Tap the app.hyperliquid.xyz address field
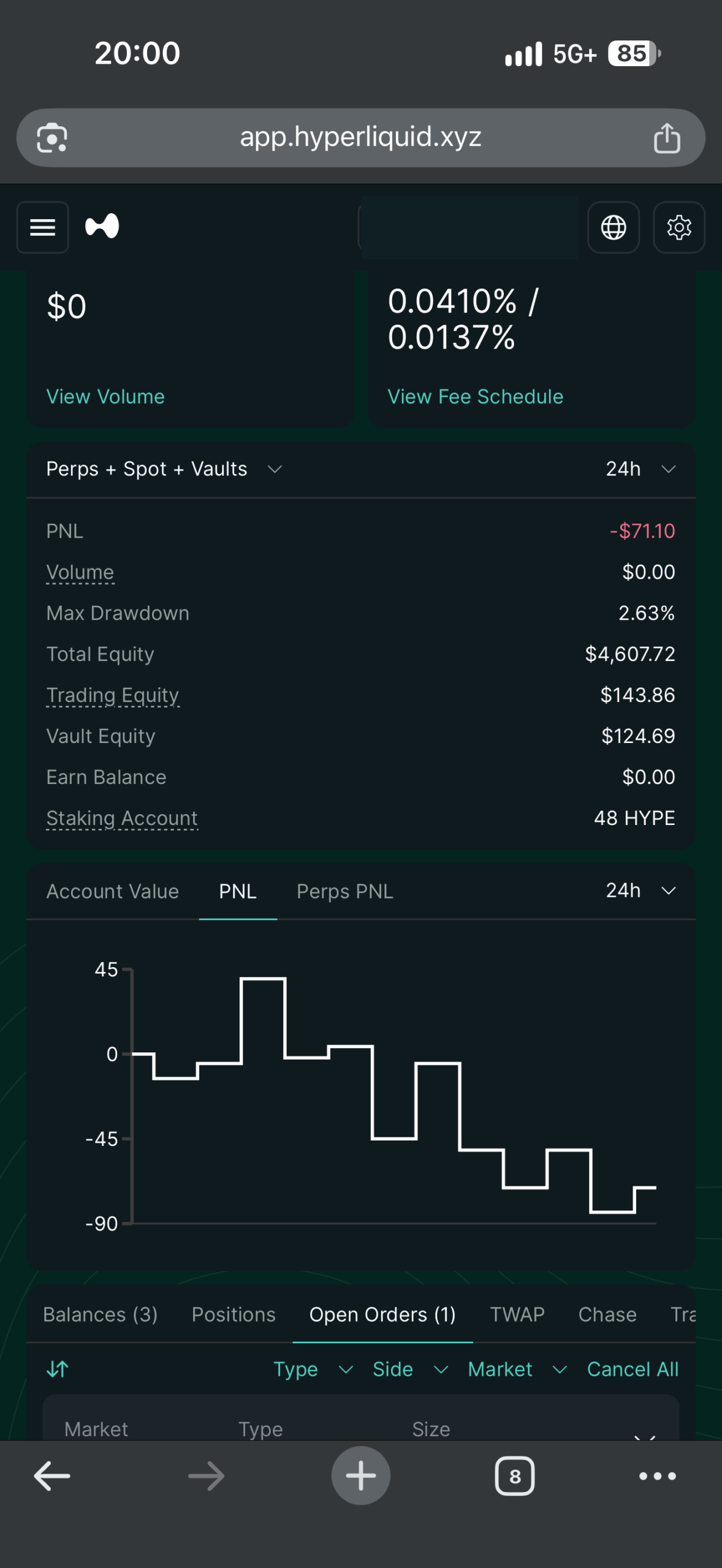This screenshot has height=1568, width=722. click(x=360, y=138)
